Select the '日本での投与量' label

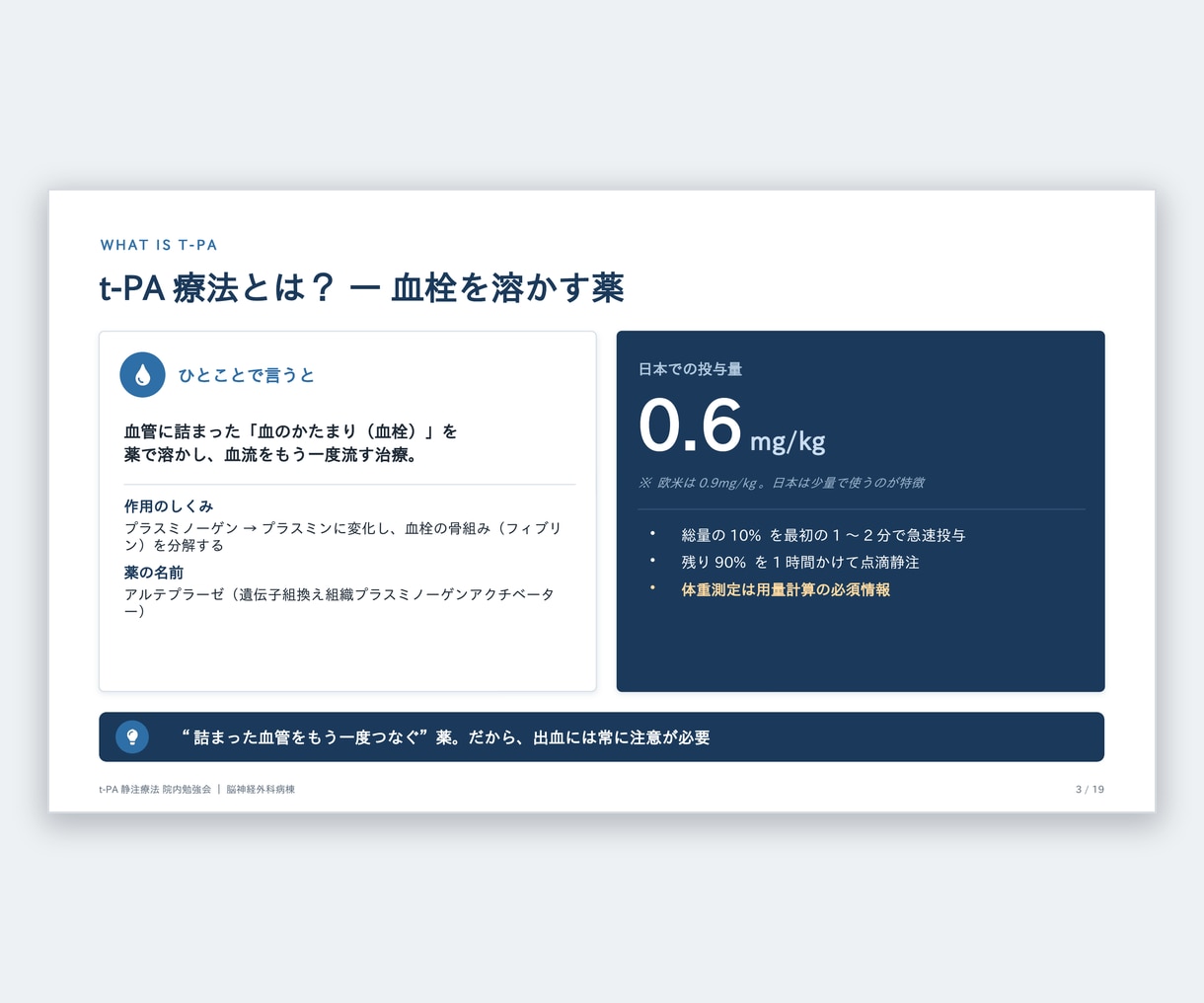tap(691, 369)
